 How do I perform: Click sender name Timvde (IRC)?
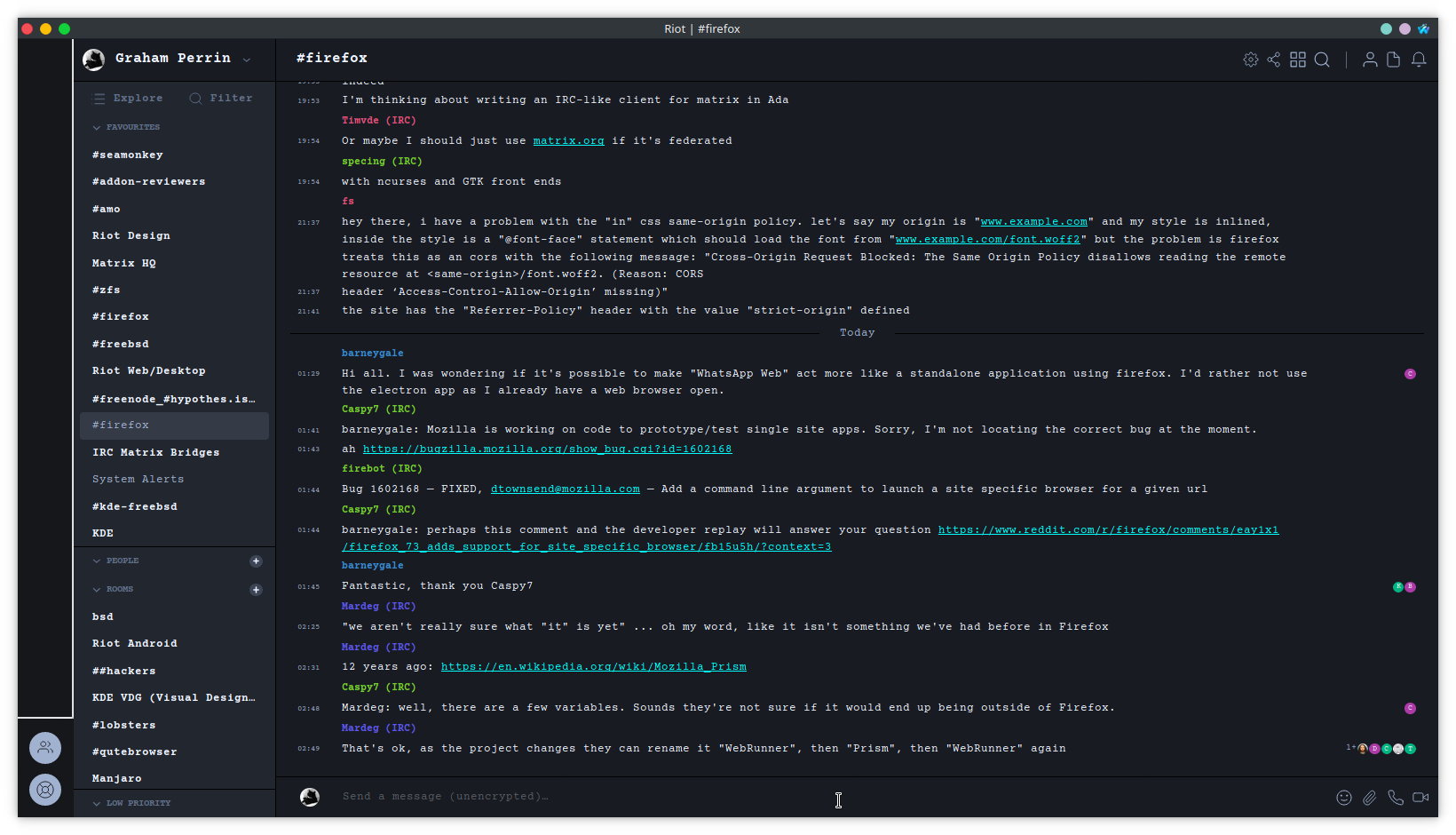tap(379, 121)
